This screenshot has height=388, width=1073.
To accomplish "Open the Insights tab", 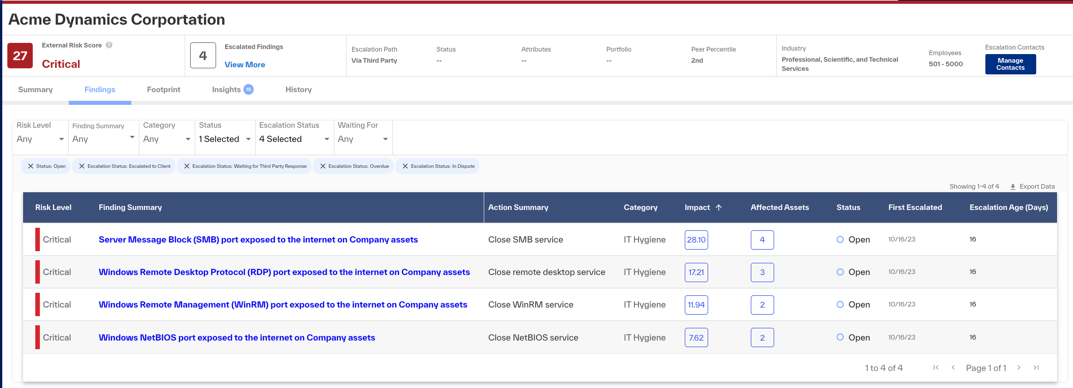I will [x=226, y=90].
